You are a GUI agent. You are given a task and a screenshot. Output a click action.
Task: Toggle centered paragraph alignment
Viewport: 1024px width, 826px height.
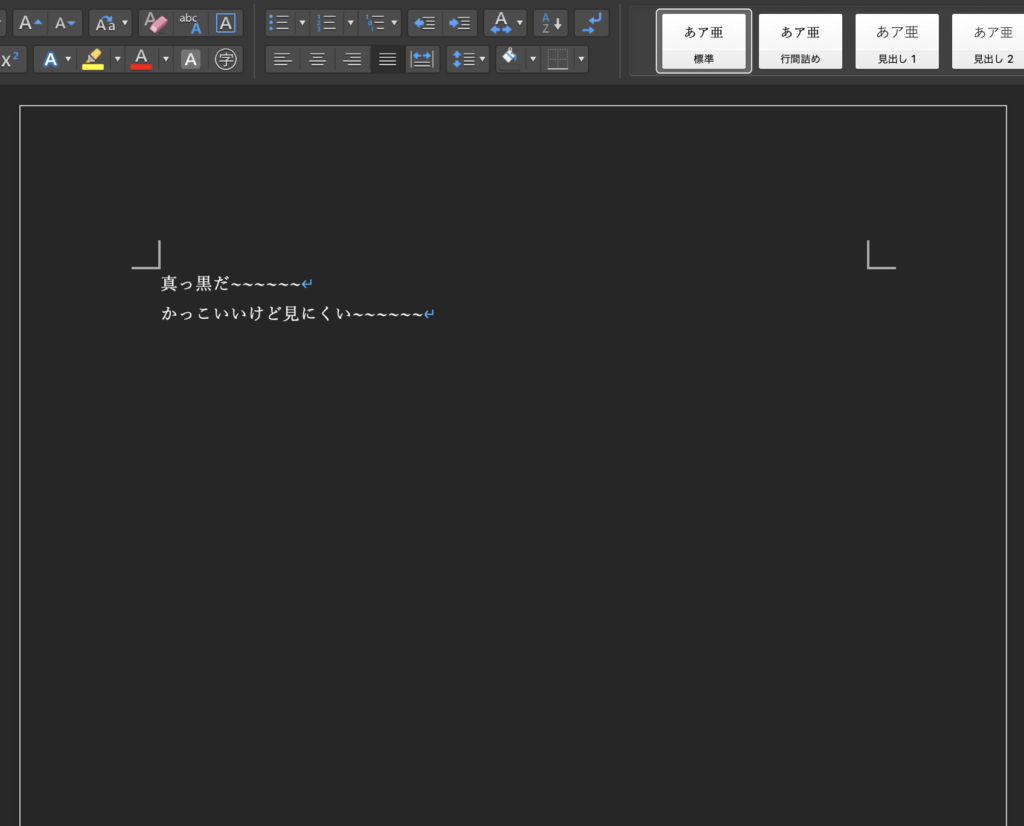click(317, 58)
